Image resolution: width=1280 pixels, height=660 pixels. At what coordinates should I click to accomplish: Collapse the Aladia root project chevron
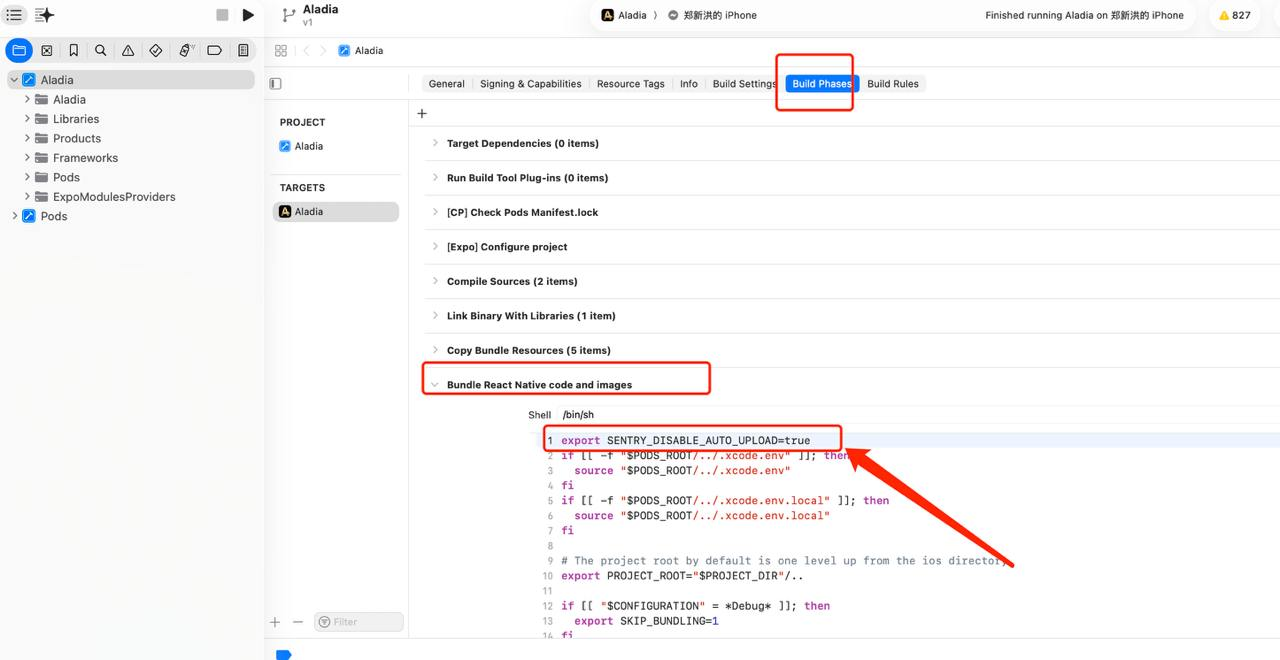pos(13,80)
